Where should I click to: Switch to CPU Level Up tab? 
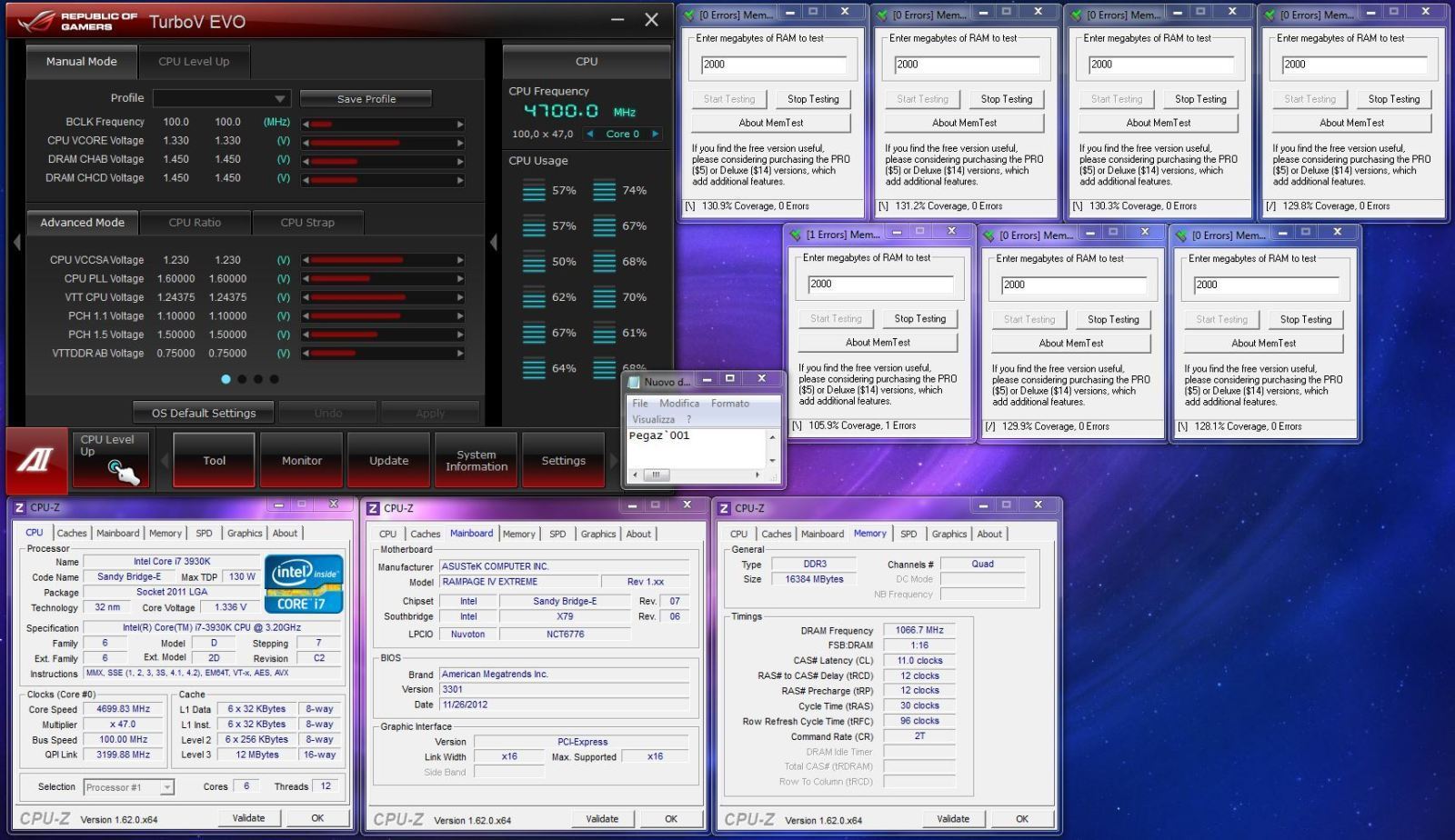point(194,62)
